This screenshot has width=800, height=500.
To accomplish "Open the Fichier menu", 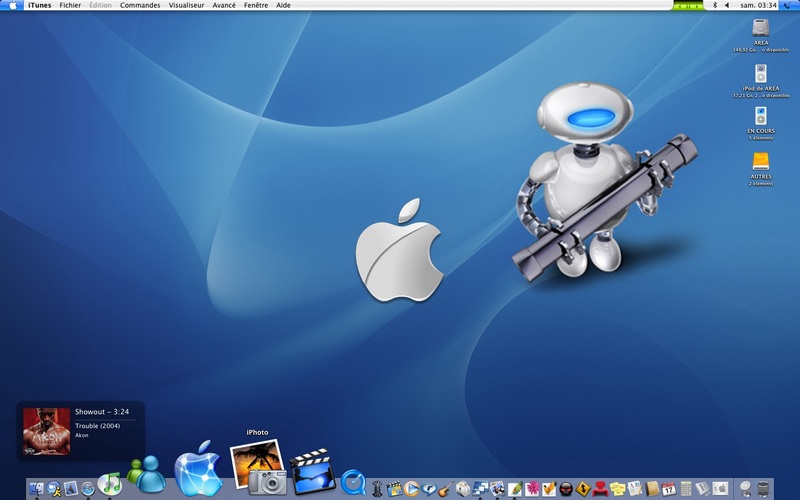I will pos(70,5).
